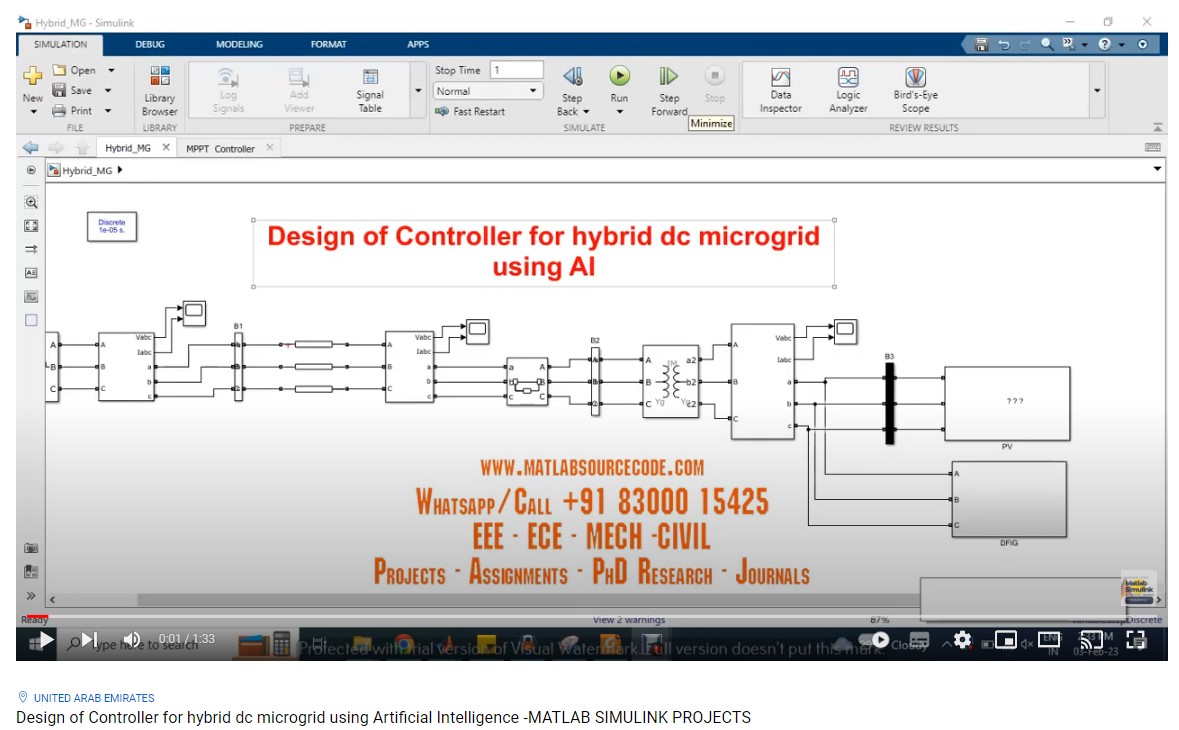Click the Run simulation button
Viewport: 1179px width, 730px height.
(620, 77)
